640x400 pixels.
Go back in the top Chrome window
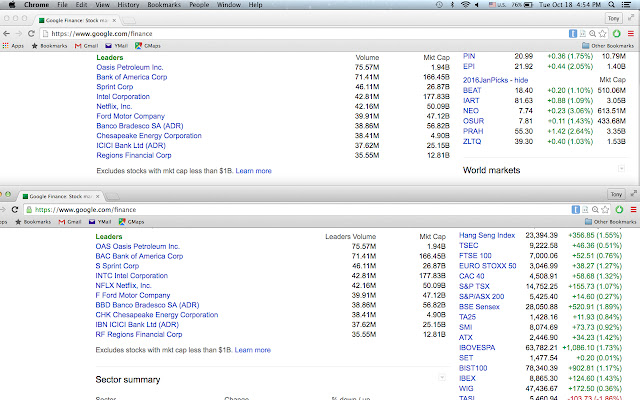[x=7, y=33]
